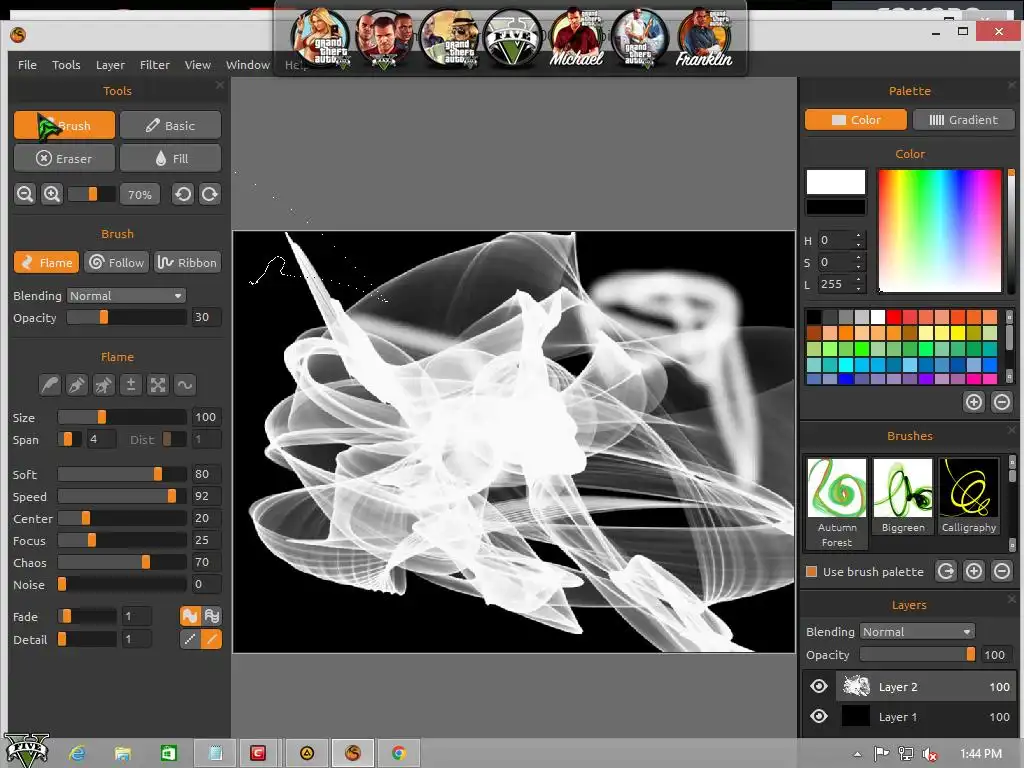Select the Basic pencil tool

(x=170, y=125)
